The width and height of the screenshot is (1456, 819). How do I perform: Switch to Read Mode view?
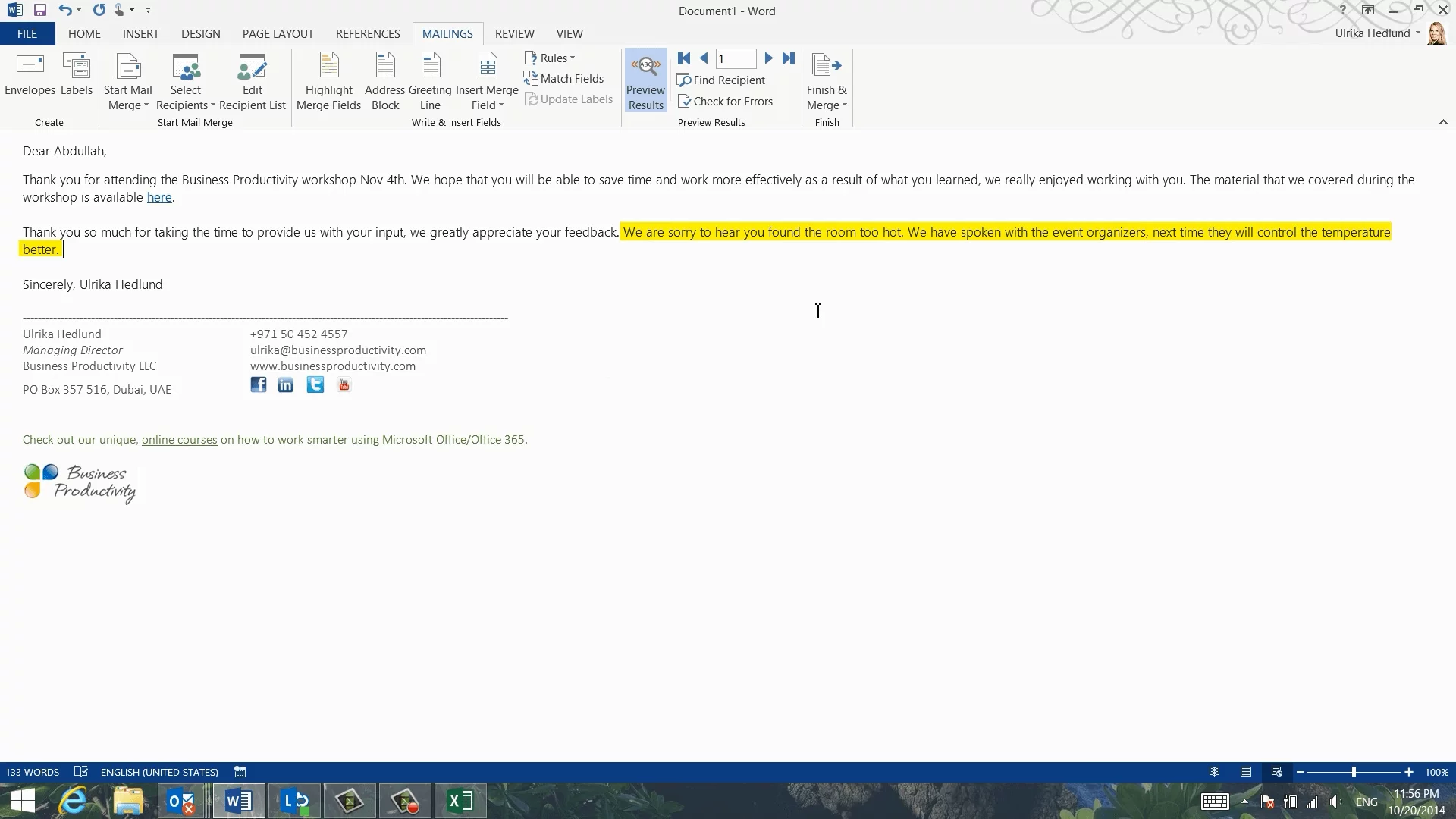(x=1215, y=772)
